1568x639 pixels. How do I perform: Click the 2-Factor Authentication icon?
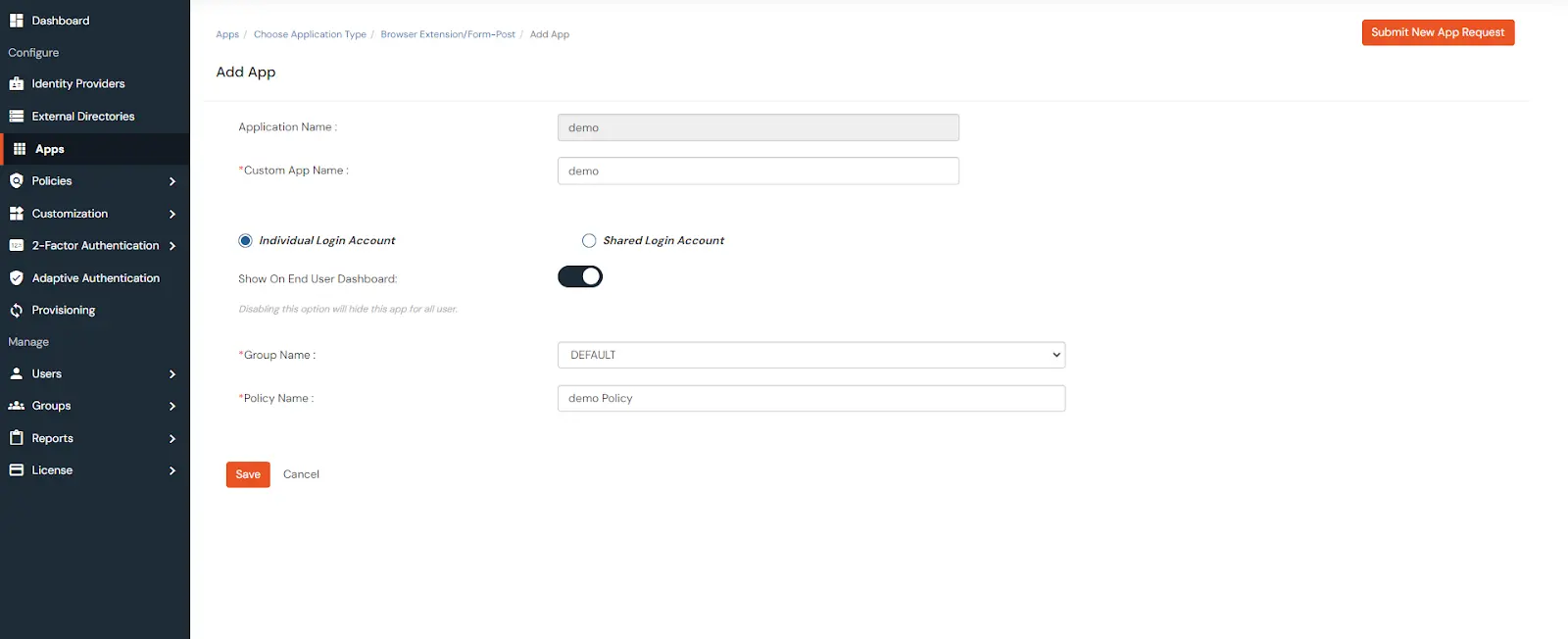(x=17, y=246)
